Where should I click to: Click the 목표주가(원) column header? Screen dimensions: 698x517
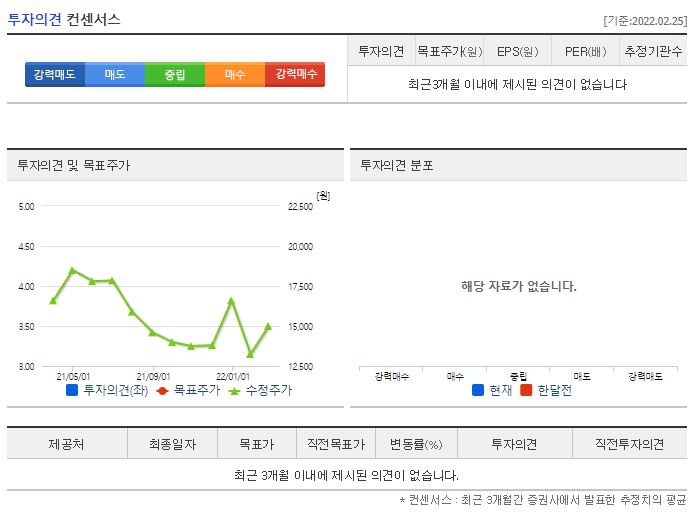coord(449,51)
